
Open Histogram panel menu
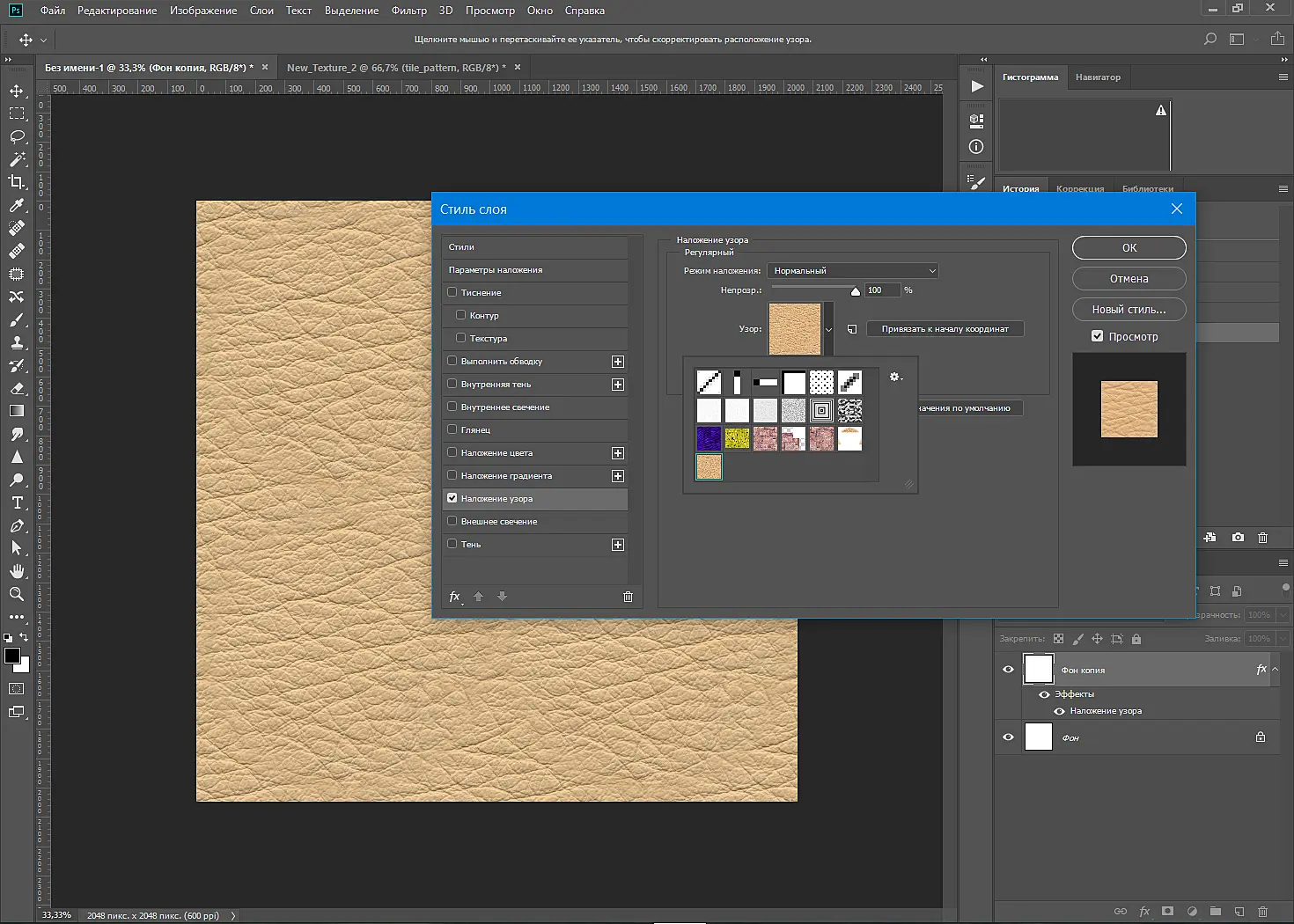point(1283,77)
